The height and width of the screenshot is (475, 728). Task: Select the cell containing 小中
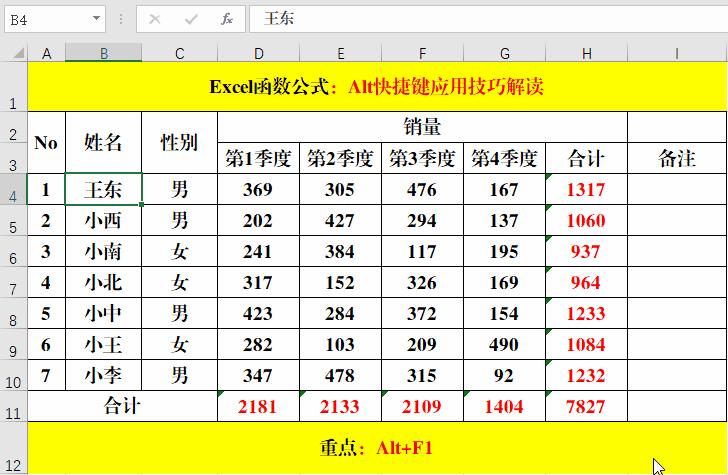click(x=104, y=313)
